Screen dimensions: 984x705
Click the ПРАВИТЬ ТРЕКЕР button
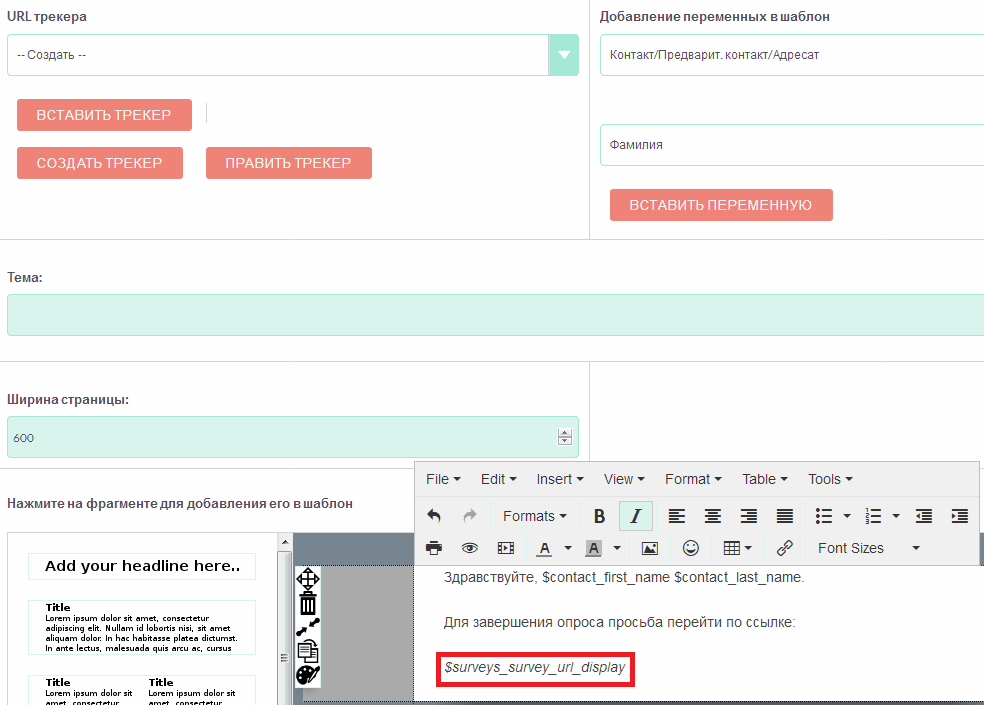coord(289,163)
